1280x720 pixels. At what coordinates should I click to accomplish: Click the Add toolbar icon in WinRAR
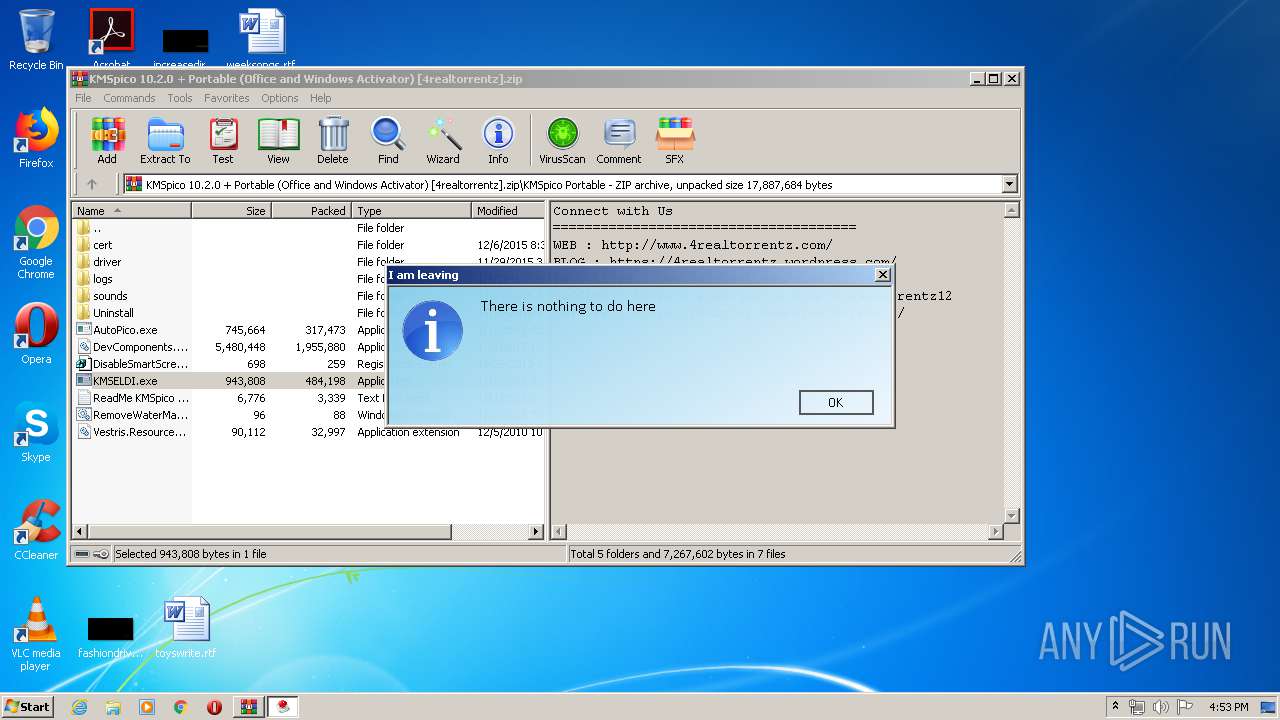107,141
